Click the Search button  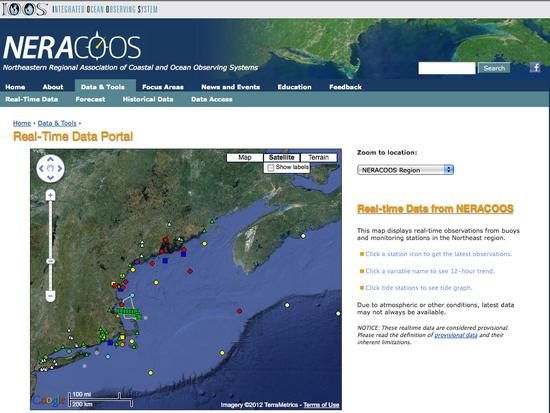tap(494, 68)
